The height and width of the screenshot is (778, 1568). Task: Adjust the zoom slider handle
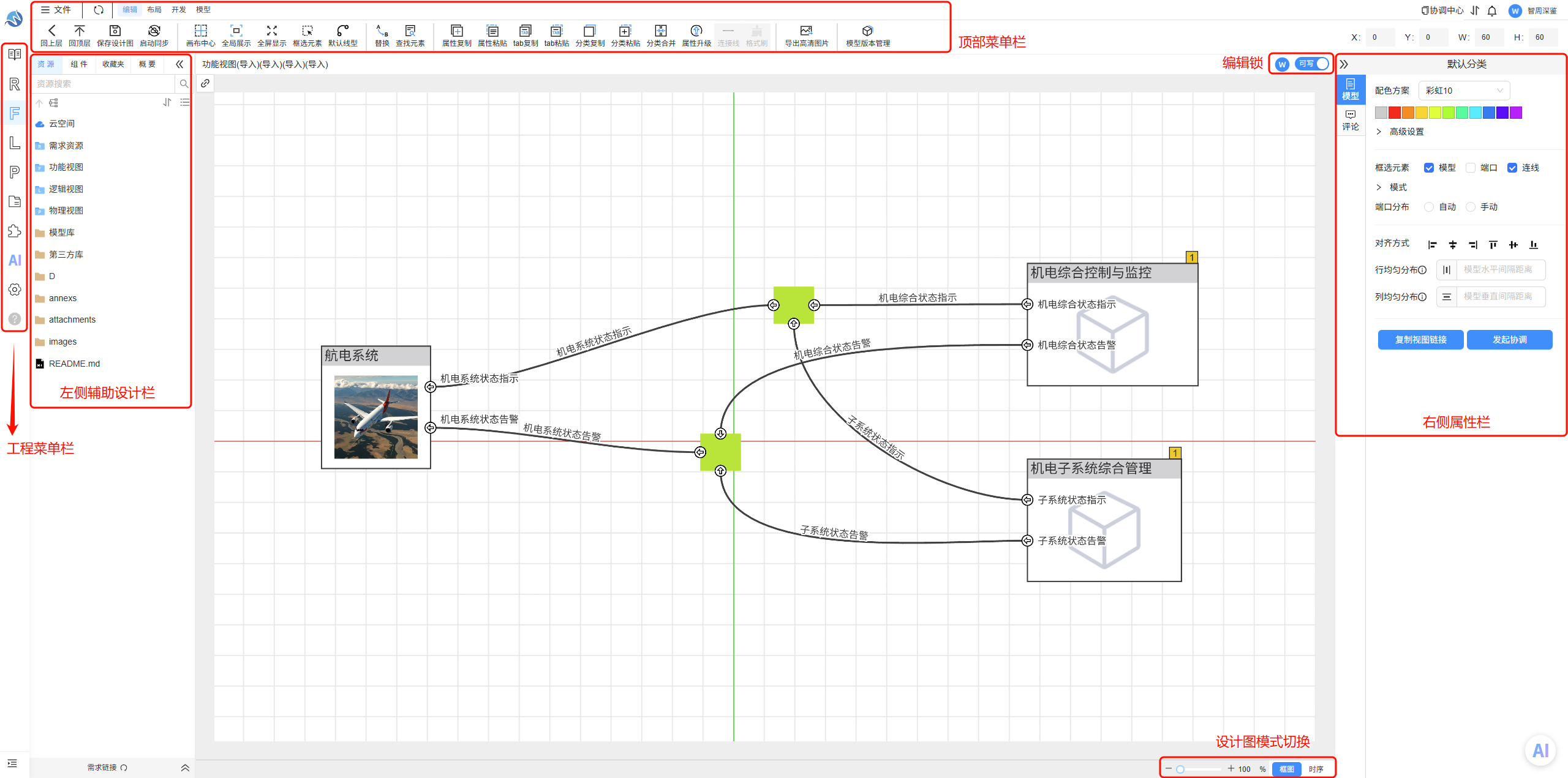pyautogui.click(x=1180, y=769)
